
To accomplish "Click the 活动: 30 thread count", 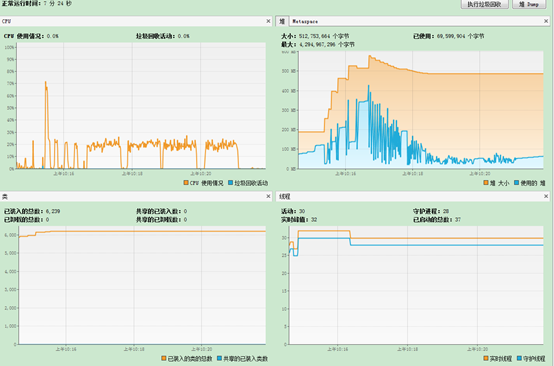I will pyautogui.click(x=293, y=211).
